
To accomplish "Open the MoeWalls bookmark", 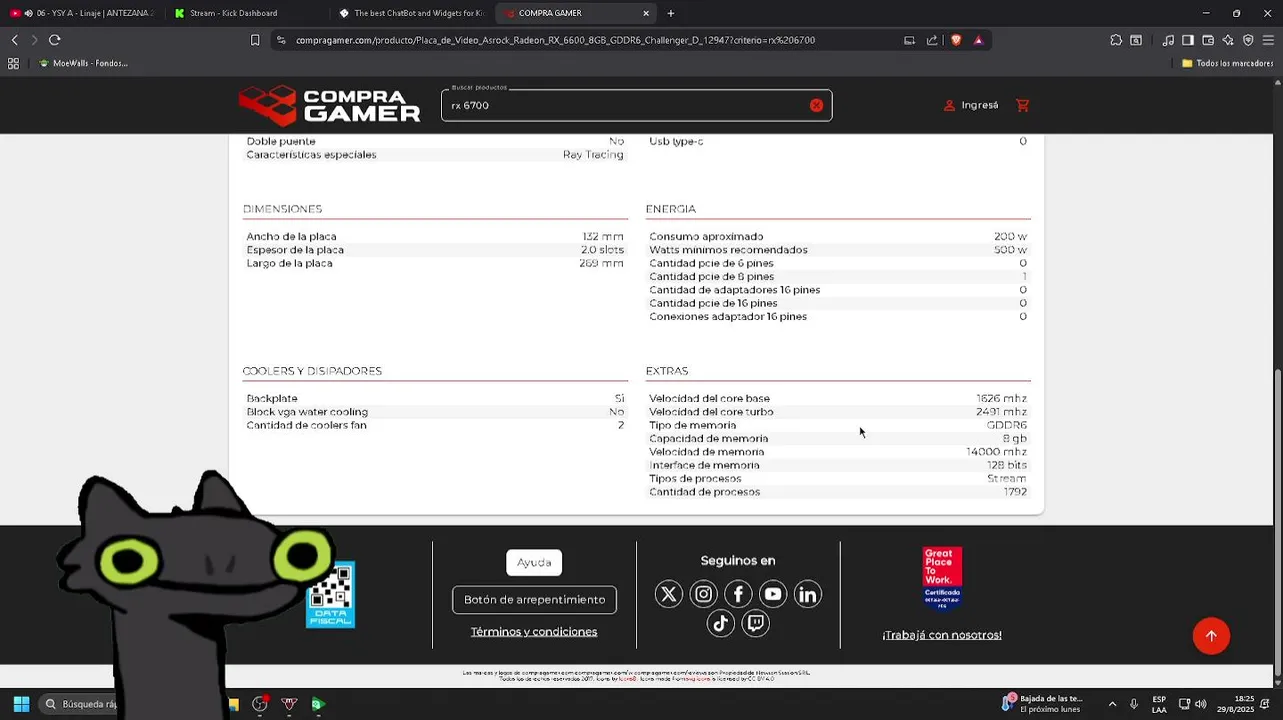I will [x=82, y=63].
